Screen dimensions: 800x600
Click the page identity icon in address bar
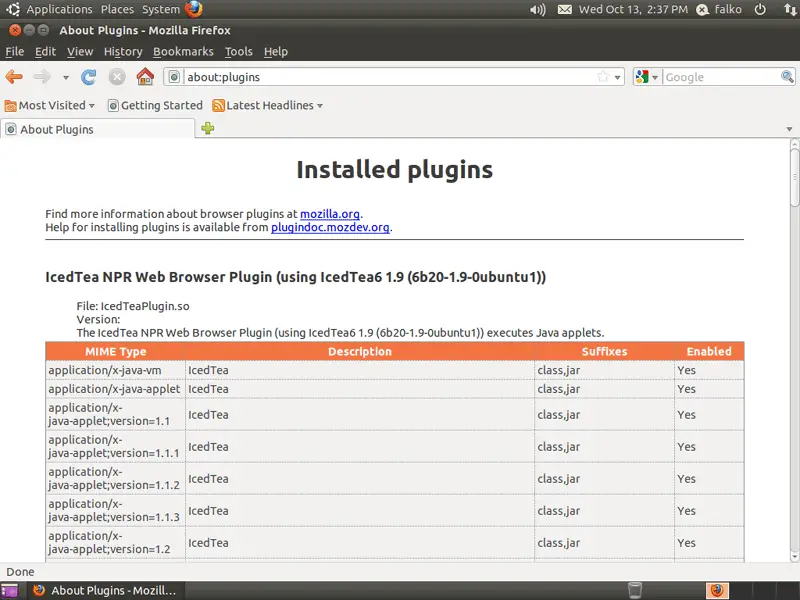coord(174,77)
